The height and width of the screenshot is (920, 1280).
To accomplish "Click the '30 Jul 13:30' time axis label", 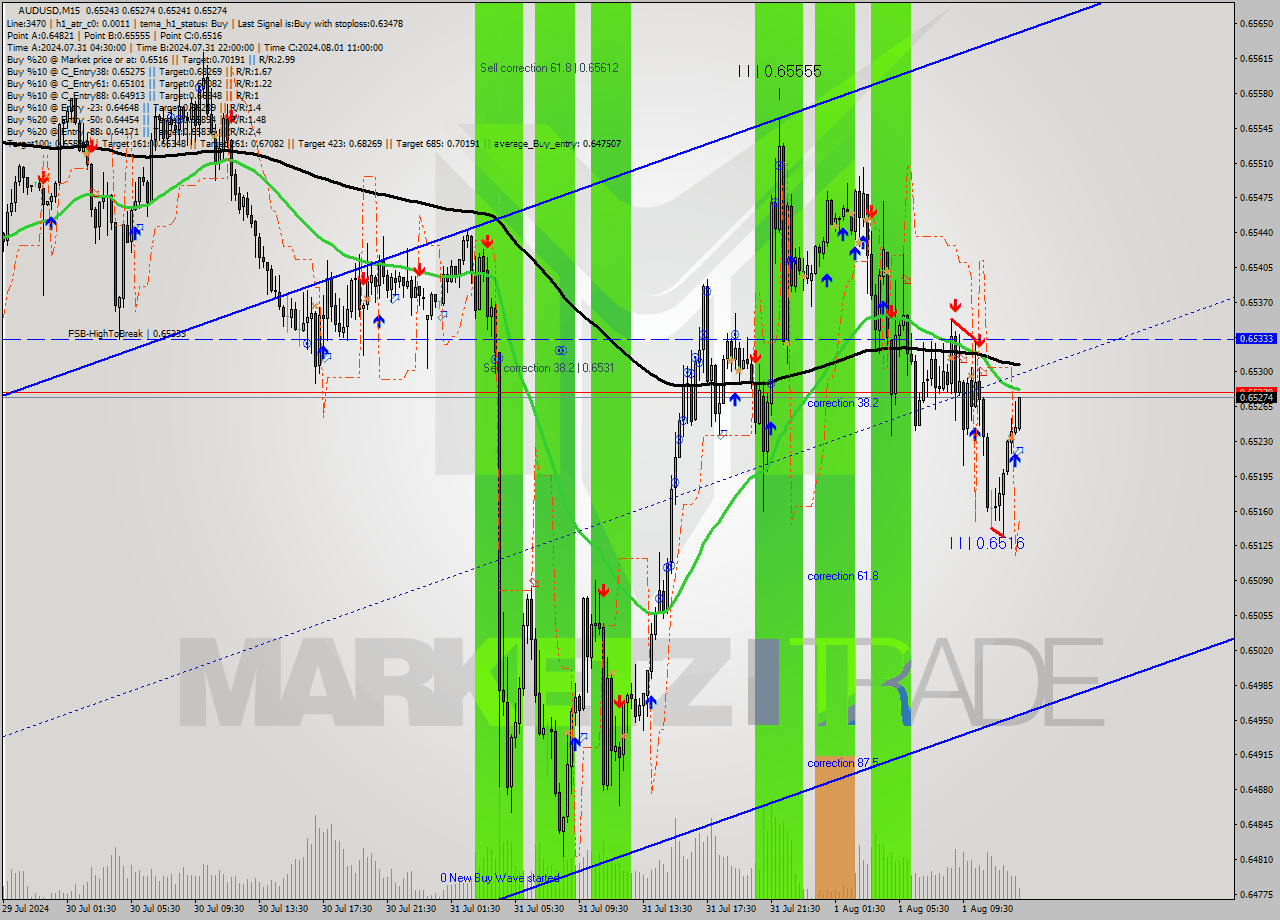I will point(282,909).
